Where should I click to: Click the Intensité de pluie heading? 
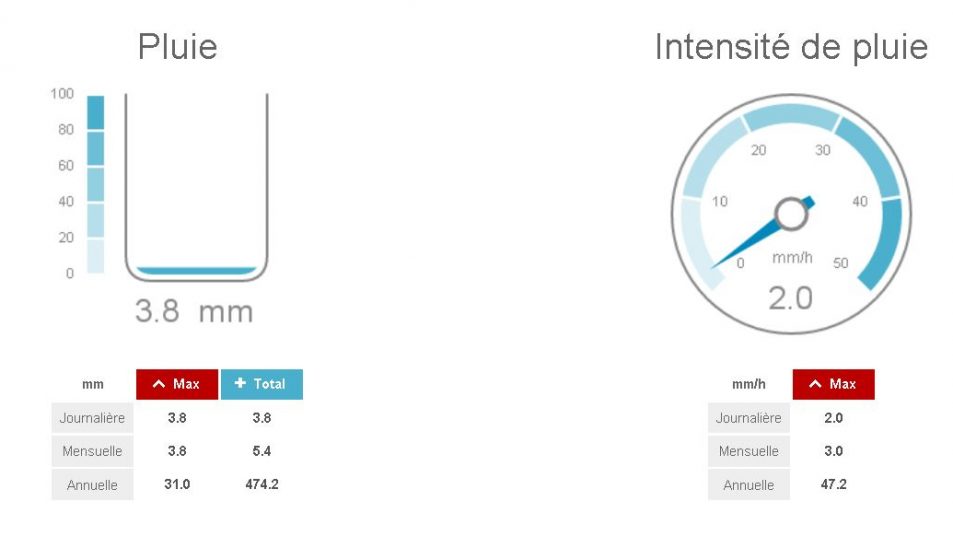click(791, 47)
